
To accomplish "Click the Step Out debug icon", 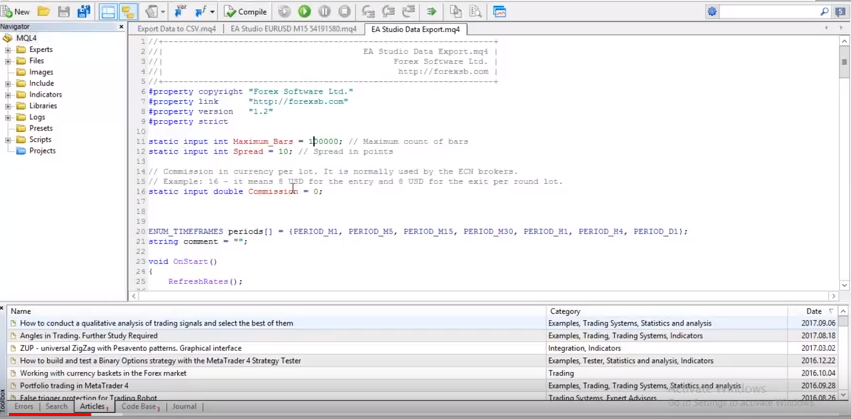I will click(408, 11).
